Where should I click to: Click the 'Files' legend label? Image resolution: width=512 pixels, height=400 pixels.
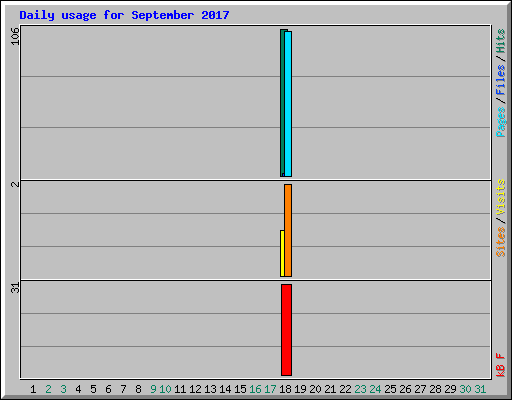click(501, 80)
